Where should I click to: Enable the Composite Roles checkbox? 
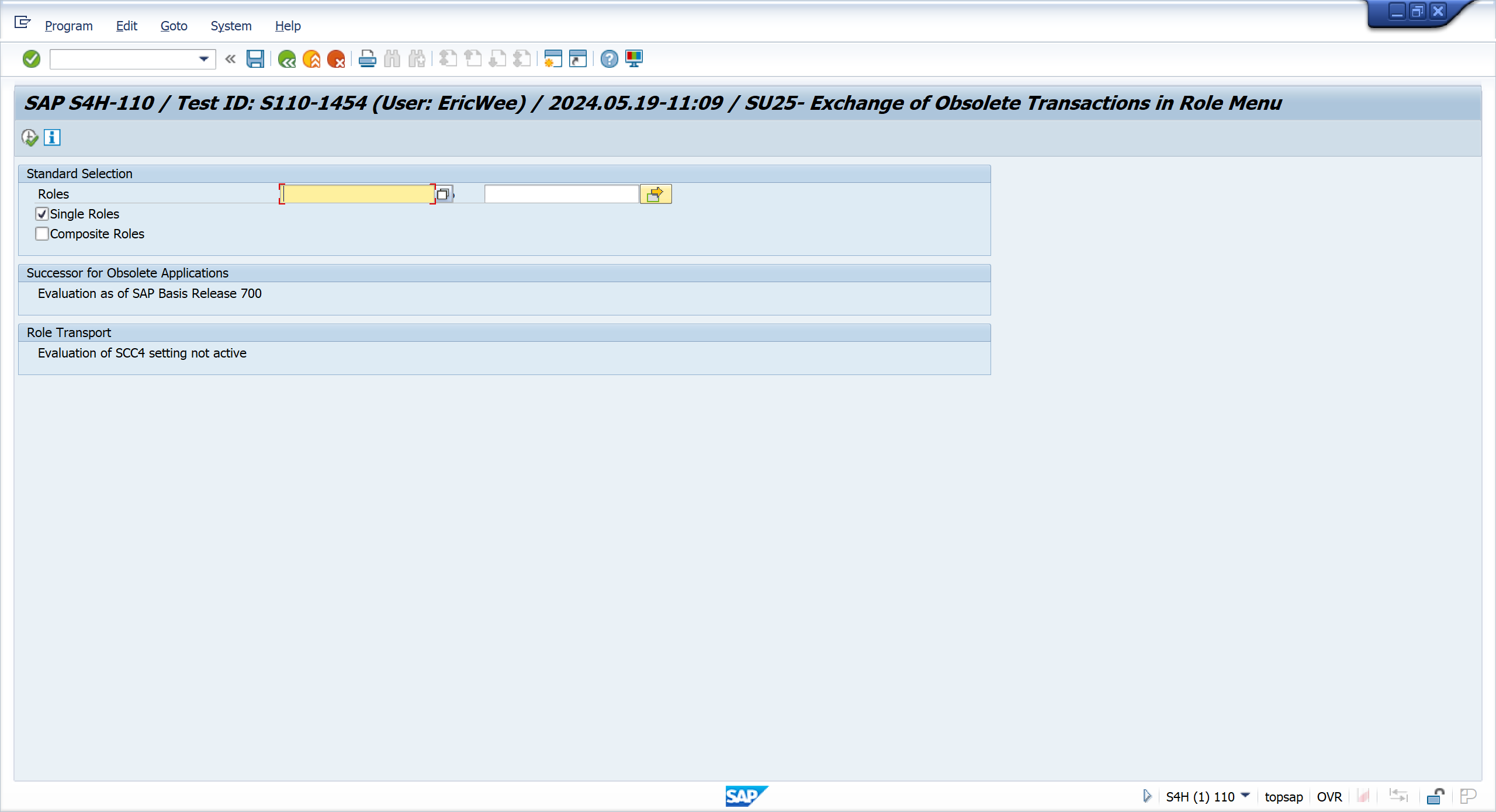click(x=42, y=234)
